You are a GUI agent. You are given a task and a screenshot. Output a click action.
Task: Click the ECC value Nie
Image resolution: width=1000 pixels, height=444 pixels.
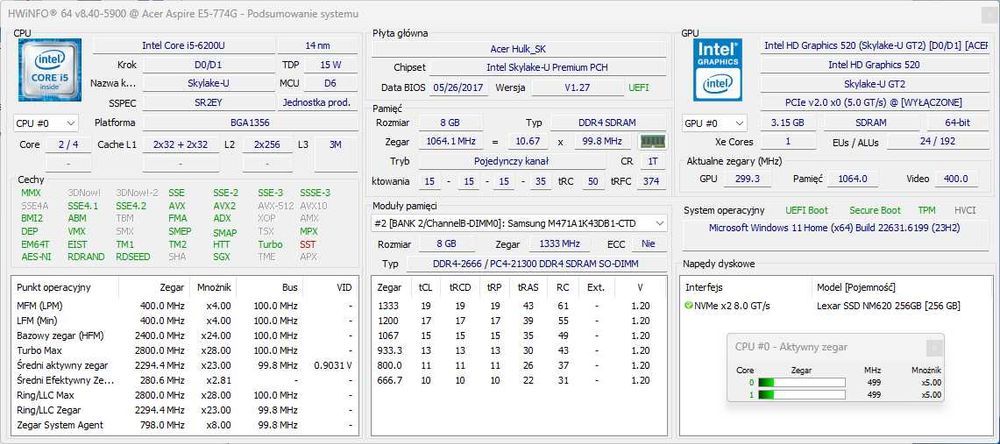tap(649, 244)
